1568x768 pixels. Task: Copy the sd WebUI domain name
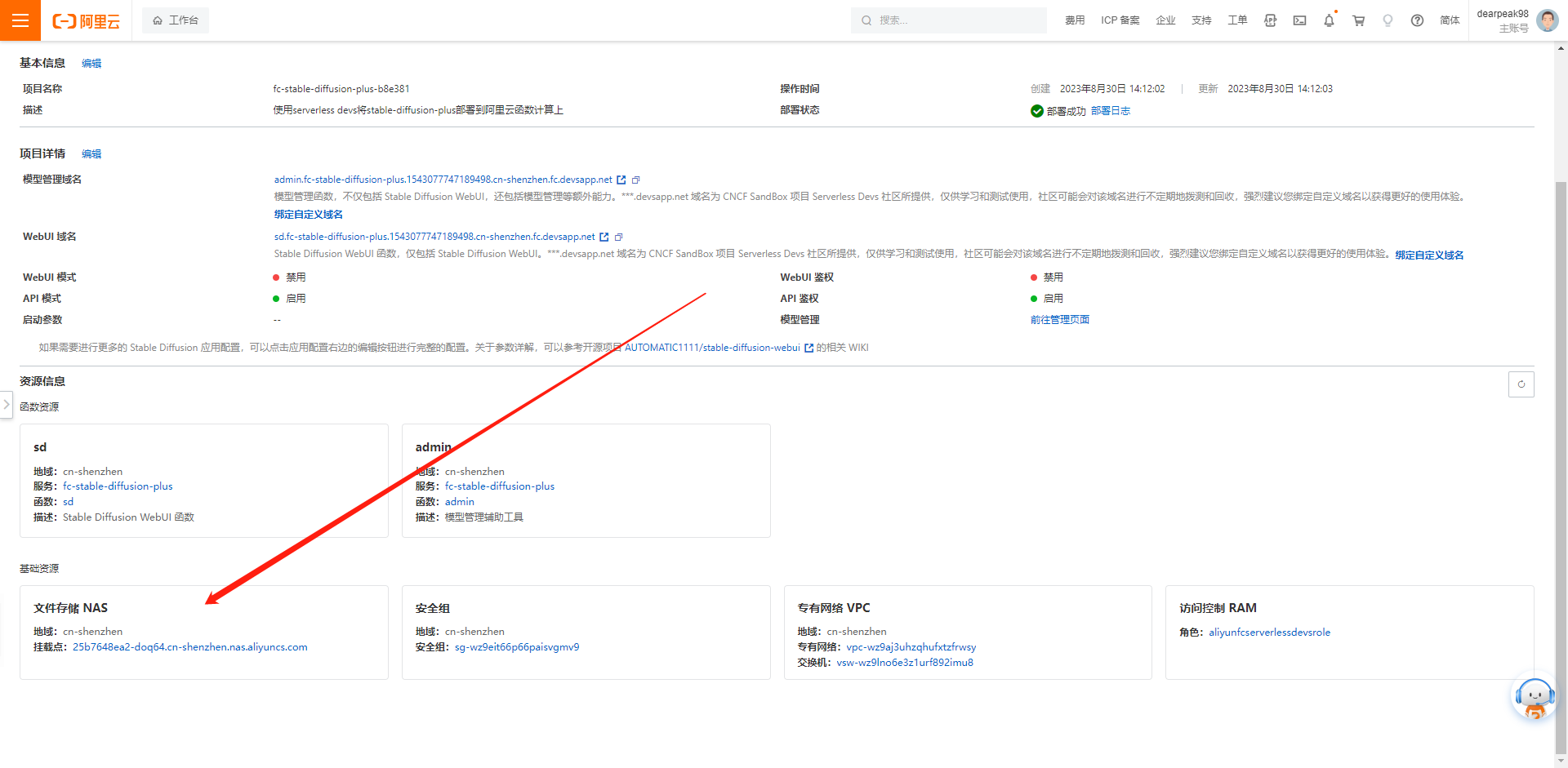(619, 237)
